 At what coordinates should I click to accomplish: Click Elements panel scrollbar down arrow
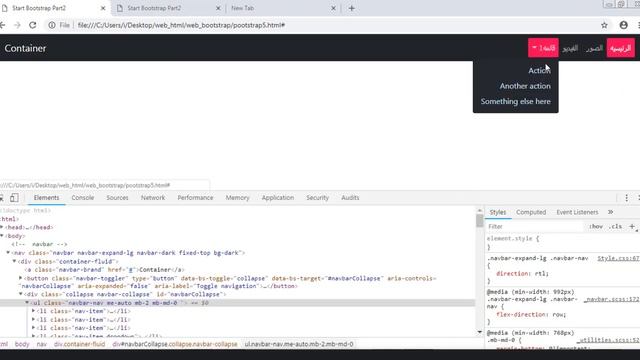pyautogui.click(x=480, y=332)
